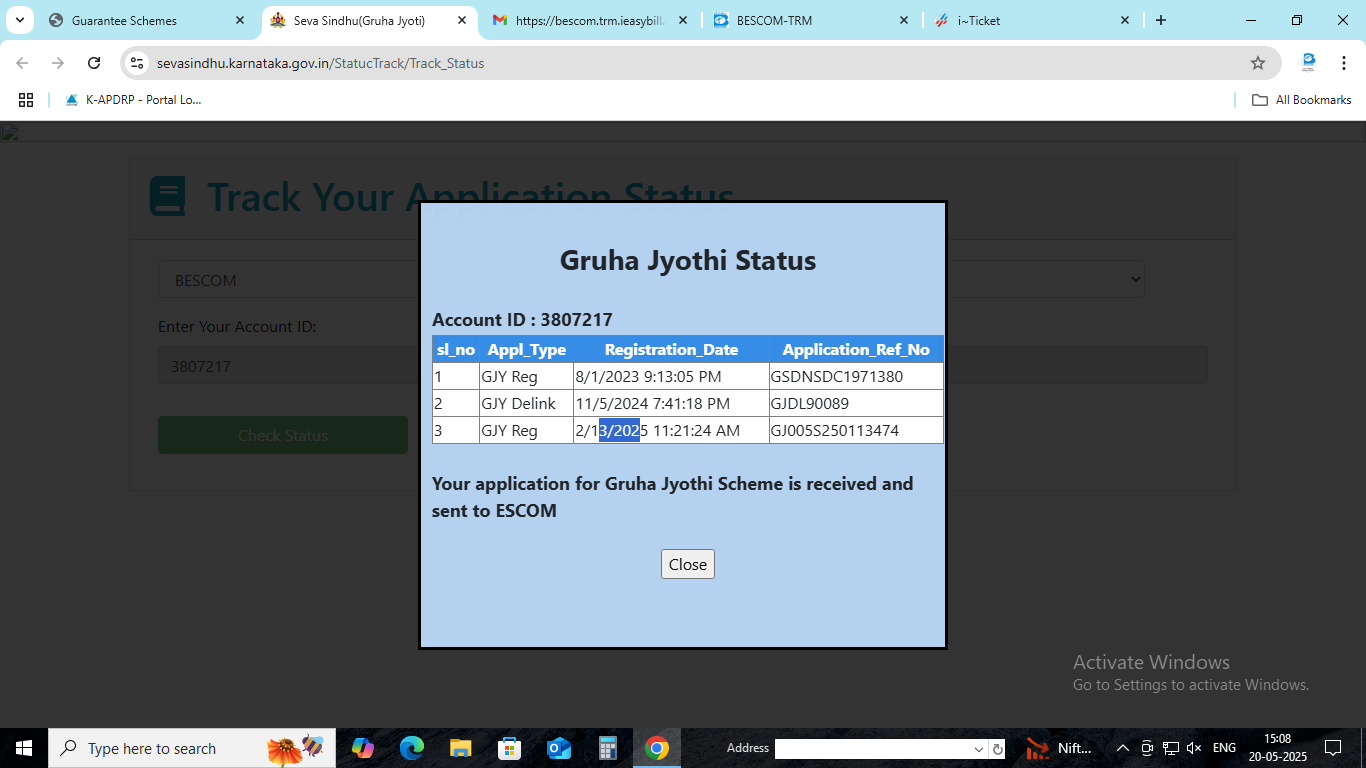Launch Copilot from the taskbar
Image resolution: width=1366 pixels, height=768 pixels.
click(362, 748)
